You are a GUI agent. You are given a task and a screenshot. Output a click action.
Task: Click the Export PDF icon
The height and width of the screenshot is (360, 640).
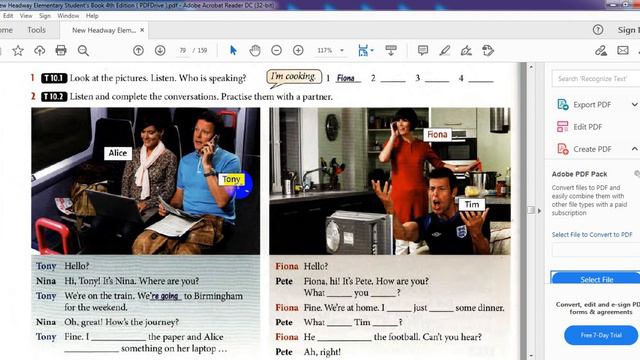(x=563, y=104)
